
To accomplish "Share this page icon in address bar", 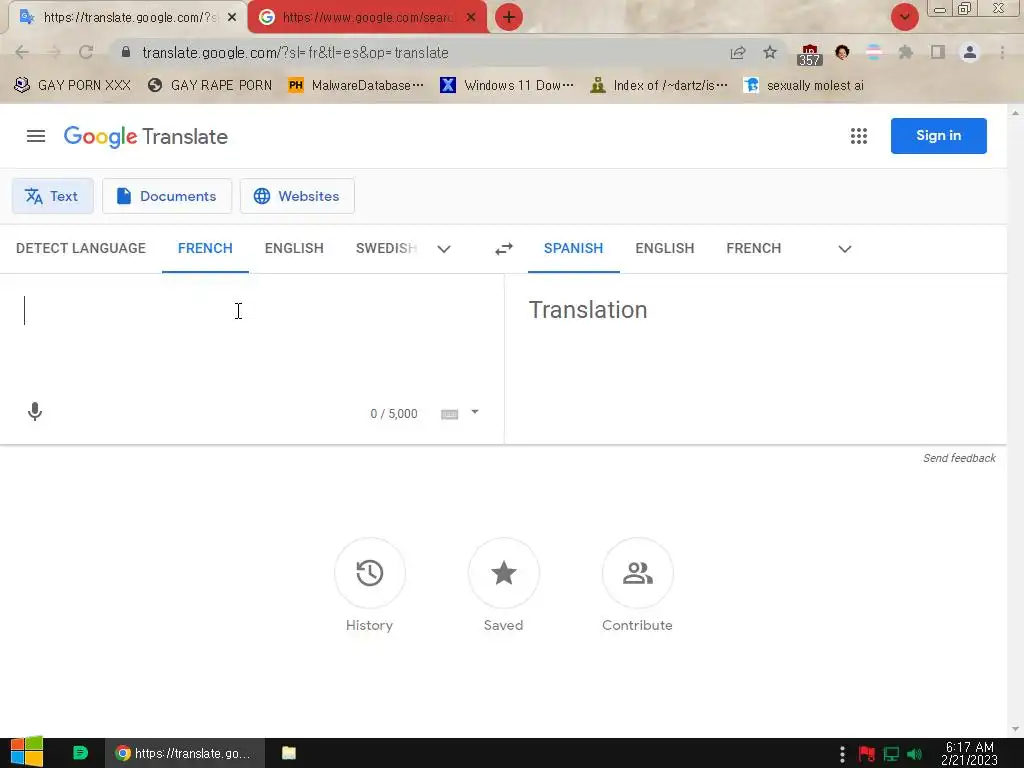I will point(738,53).
